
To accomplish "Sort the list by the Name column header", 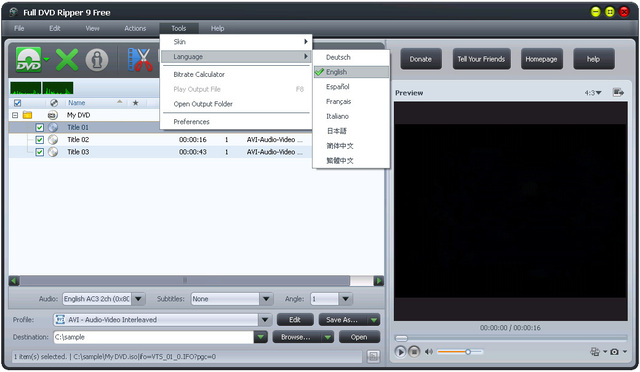I will pyautogui.click(x=76, y=103).
